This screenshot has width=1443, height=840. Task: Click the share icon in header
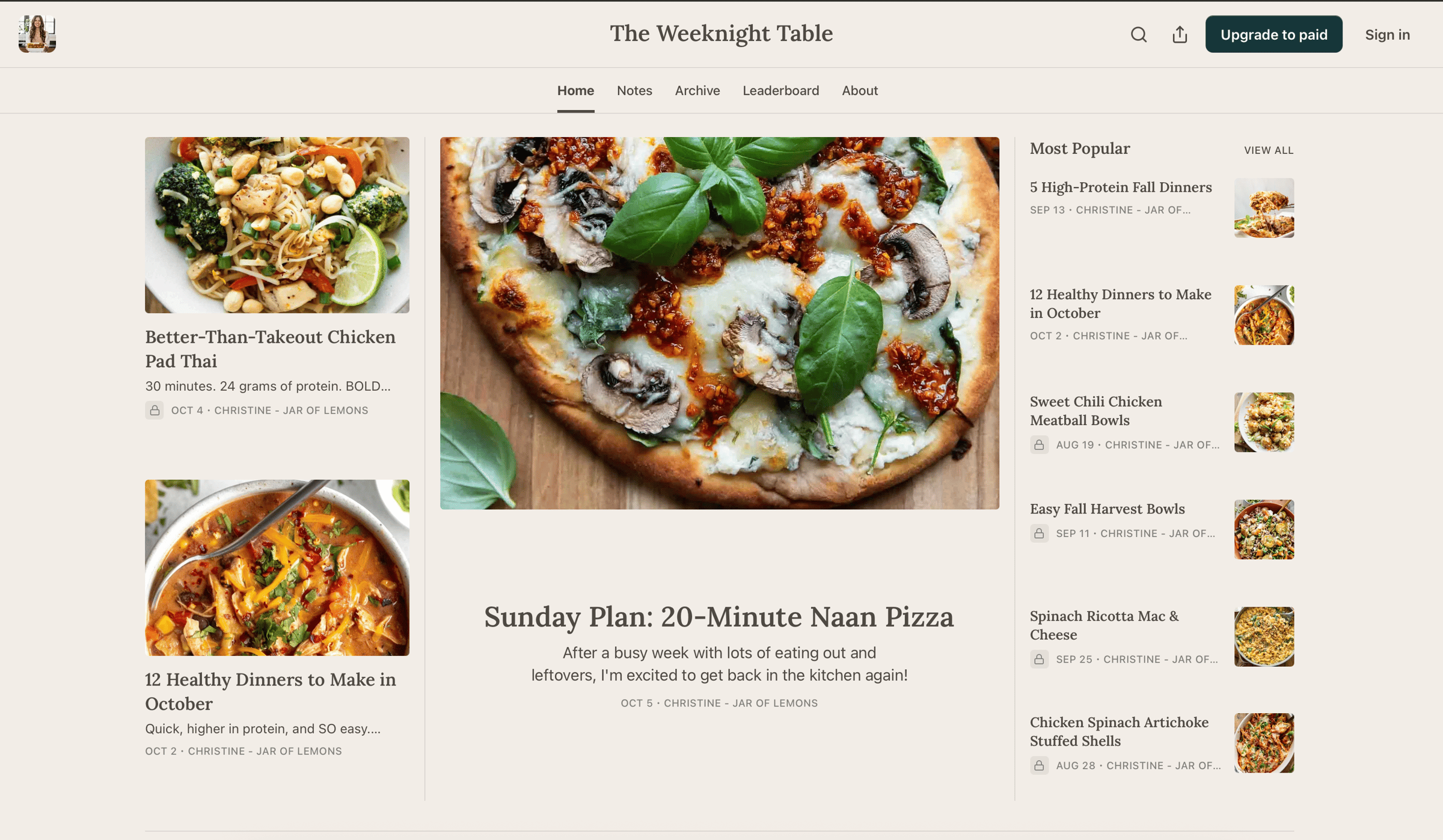tap(1180, 35)
